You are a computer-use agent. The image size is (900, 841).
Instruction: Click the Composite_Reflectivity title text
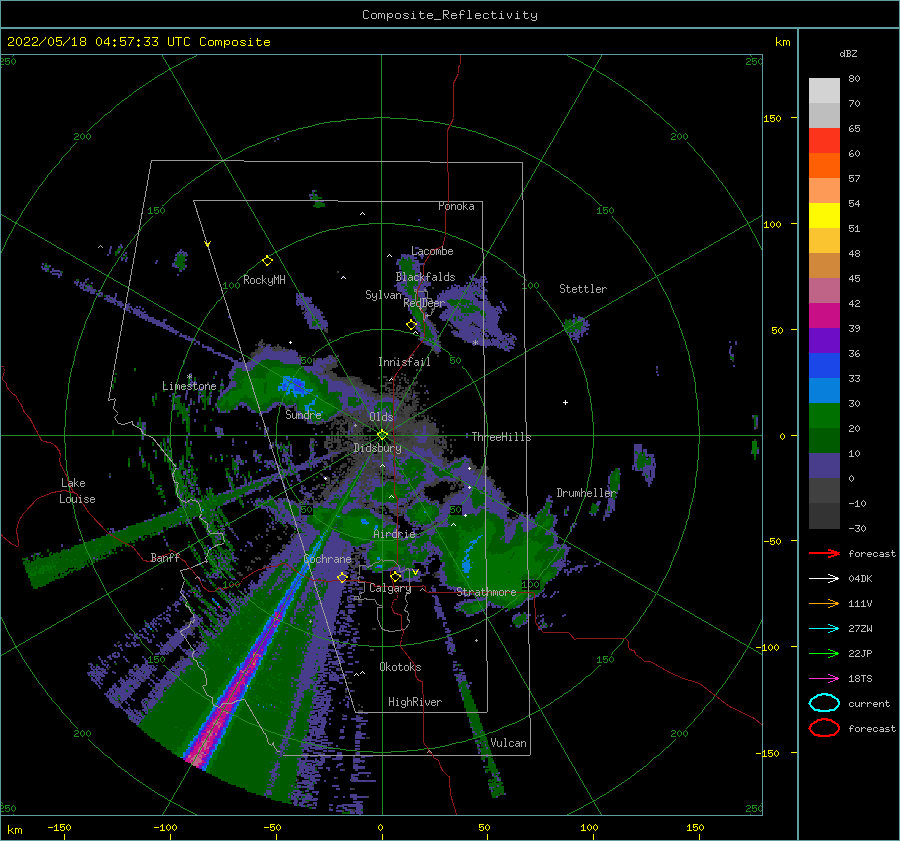click(x=450, y=15)
